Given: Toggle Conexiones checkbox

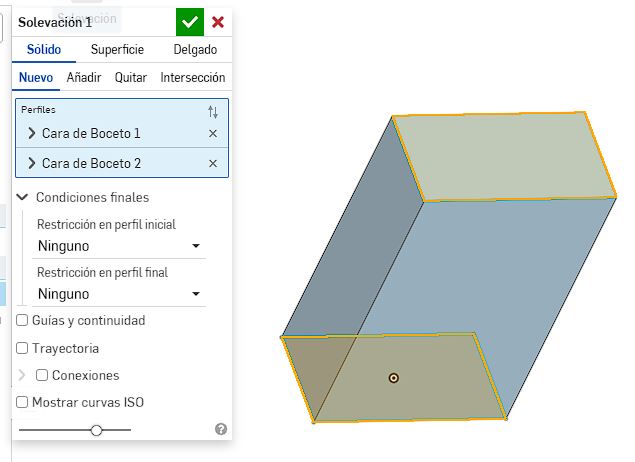Looking at the screenshot, I should click(42, 376).
